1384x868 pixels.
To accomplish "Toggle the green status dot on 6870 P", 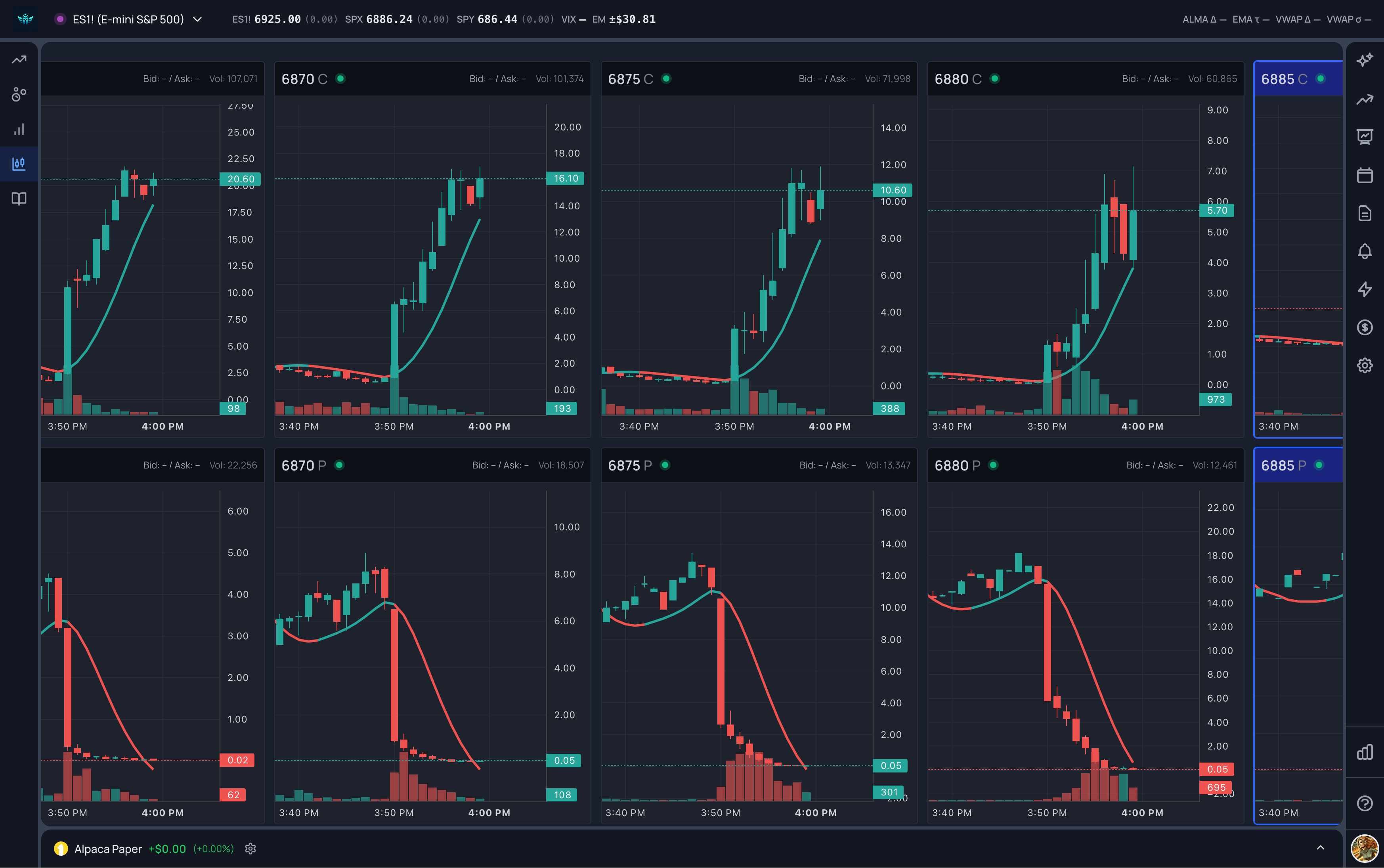I will 339,465.
